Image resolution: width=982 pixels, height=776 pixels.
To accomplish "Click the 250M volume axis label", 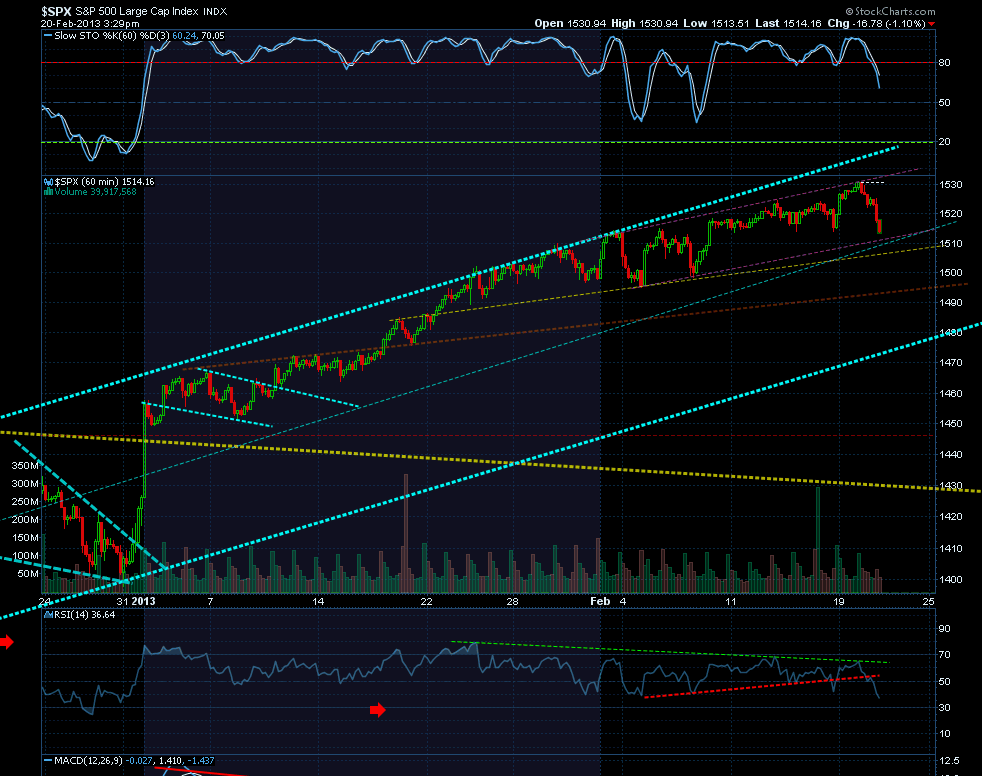I will pos(25,502).
